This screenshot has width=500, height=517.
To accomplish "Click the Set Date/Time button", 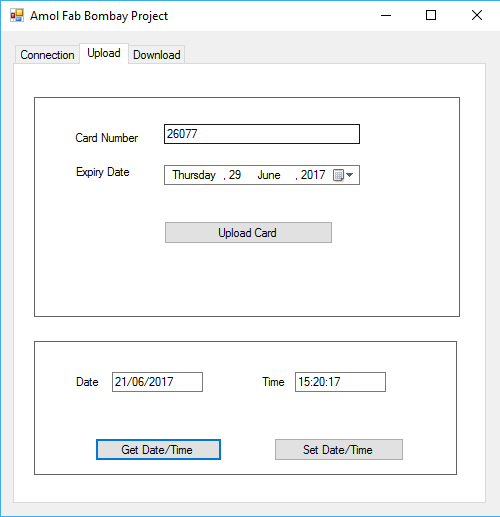I will point(339,450).
